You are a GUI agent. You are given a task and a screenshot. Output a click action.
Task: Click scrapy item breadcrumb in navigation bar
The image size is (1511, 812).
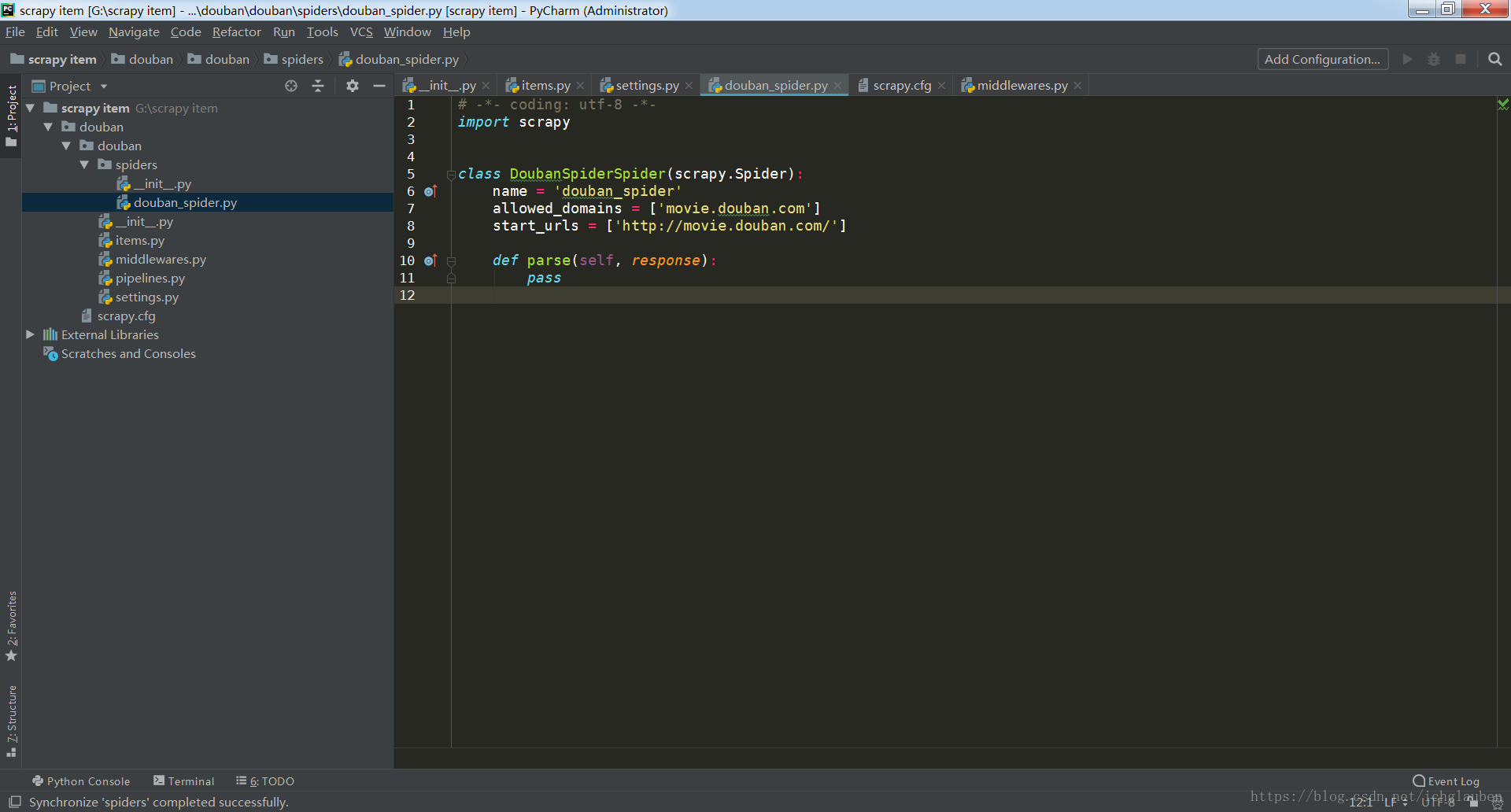[54, 59]
